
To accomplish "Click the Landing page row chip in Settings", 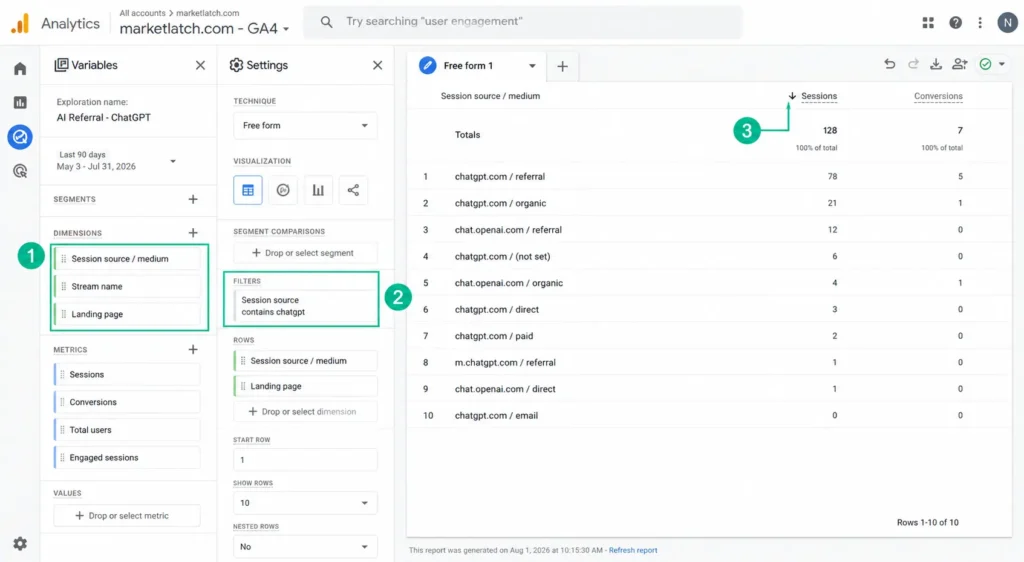I will (305, 386).
